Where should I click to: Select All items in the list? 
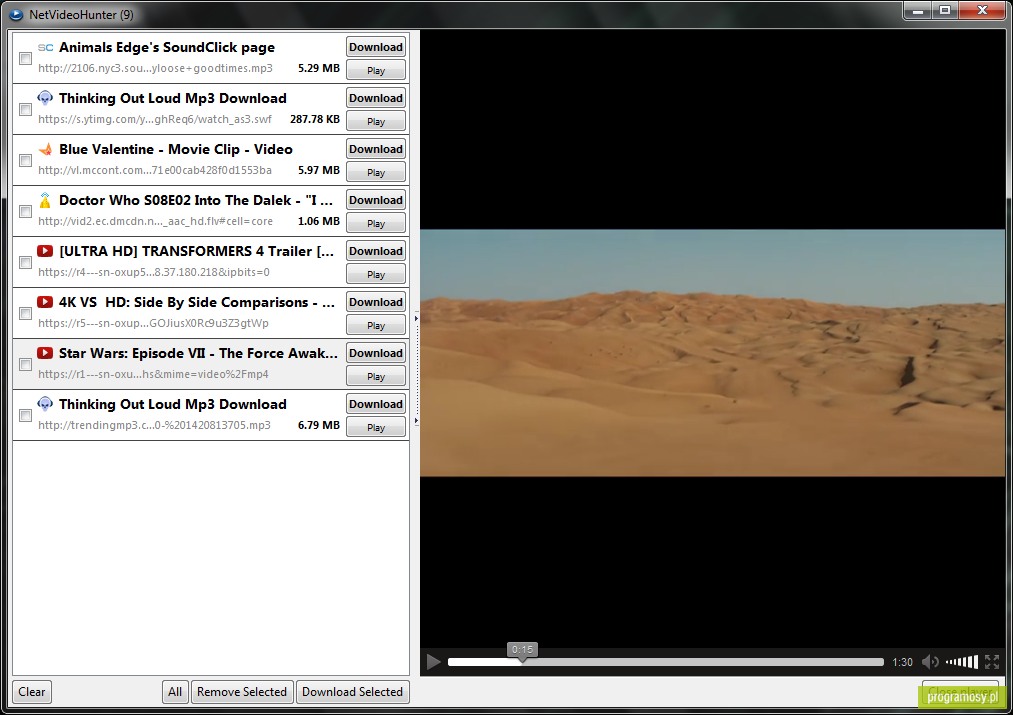click(175, 692)
